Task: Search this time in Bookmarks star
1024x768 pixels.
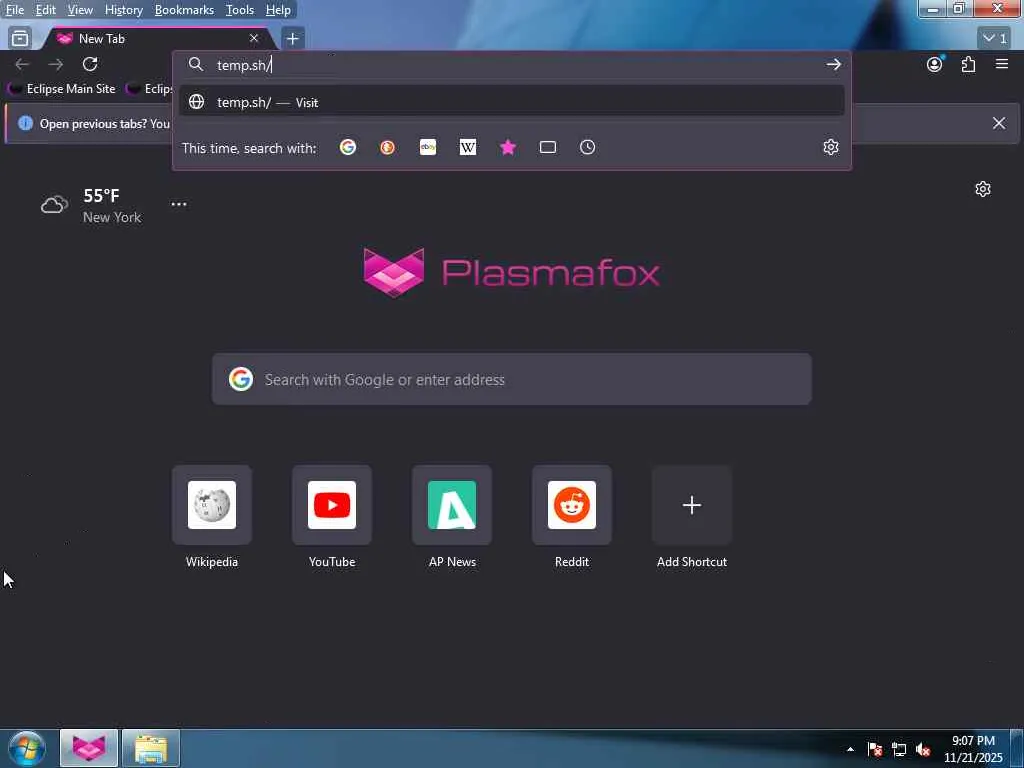Action: tap(508, 148)
